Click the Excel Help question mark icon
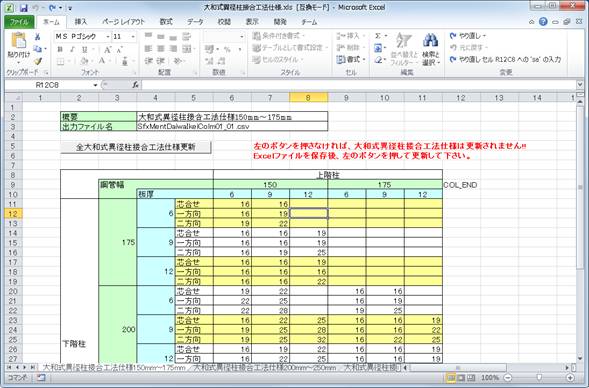The image size is (589, 388). pos(543,22)
